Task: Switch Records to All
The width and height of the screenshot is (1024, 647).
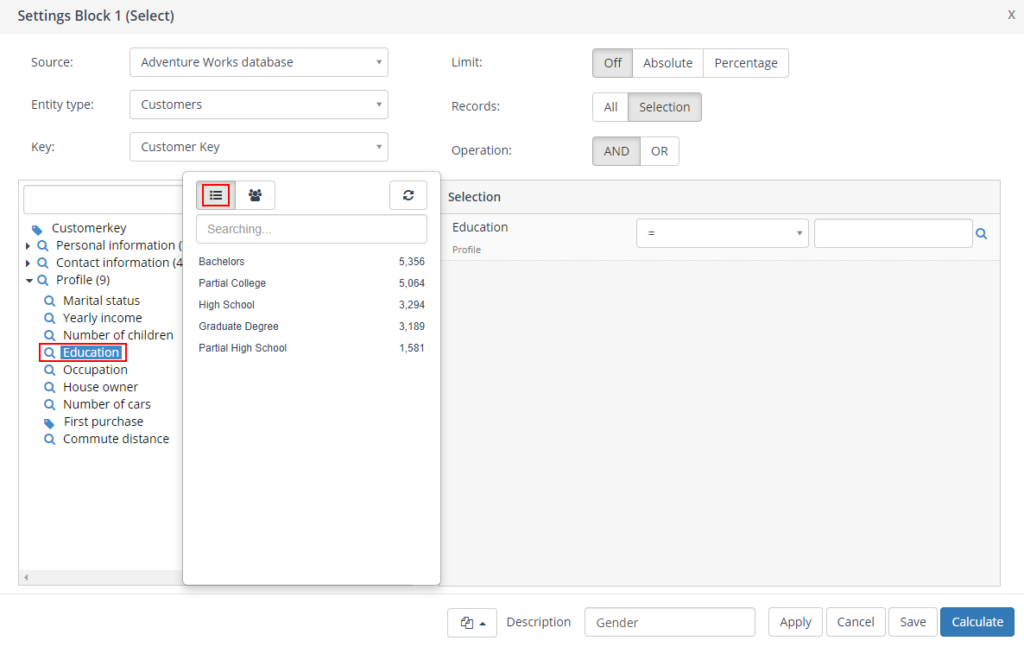Action: [x=610, y=107]
